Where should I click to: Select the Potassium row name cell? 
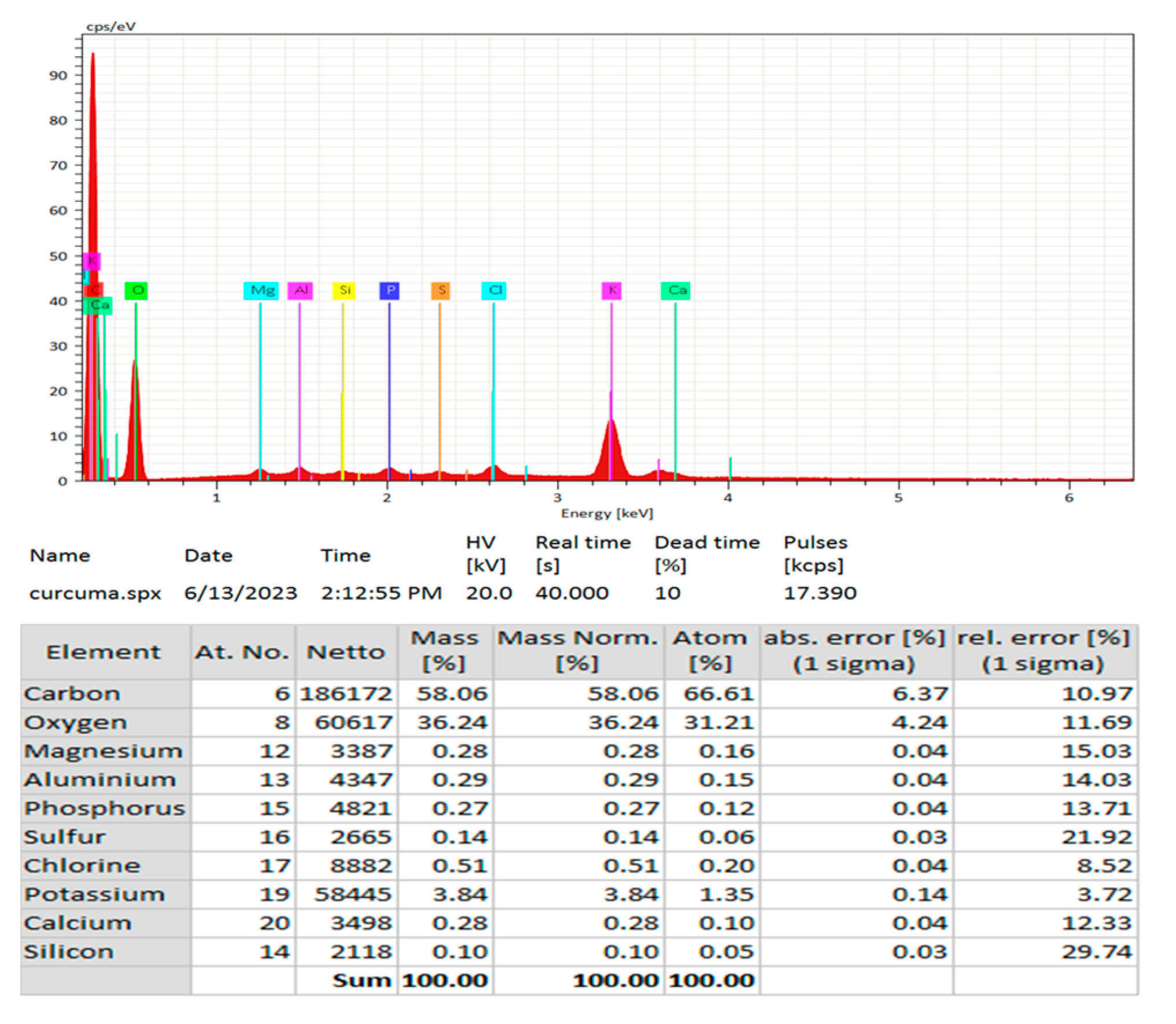coord(94,894)
